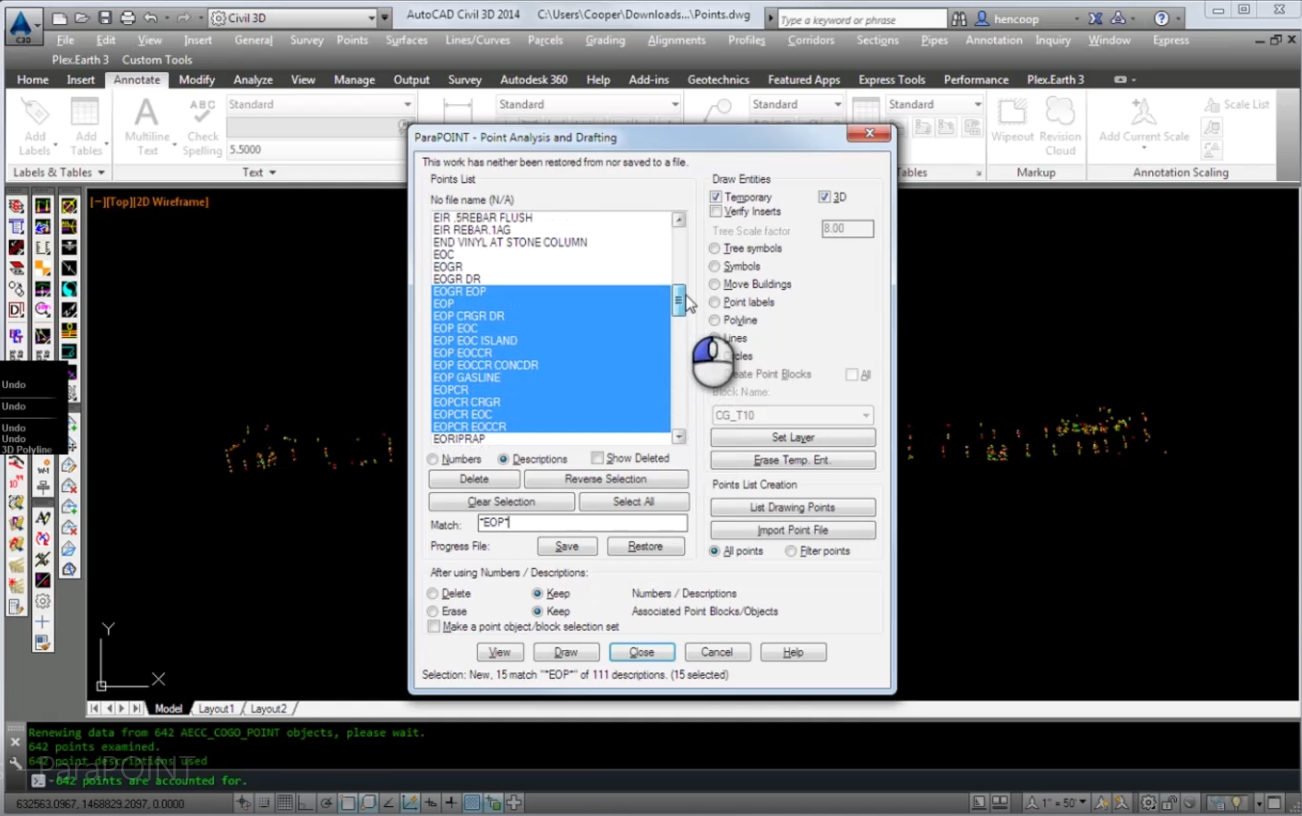Viewport: 1302px width, 816px height.
Task: Switch to the Home ribbon tab
Action: [x=33, y=80]
